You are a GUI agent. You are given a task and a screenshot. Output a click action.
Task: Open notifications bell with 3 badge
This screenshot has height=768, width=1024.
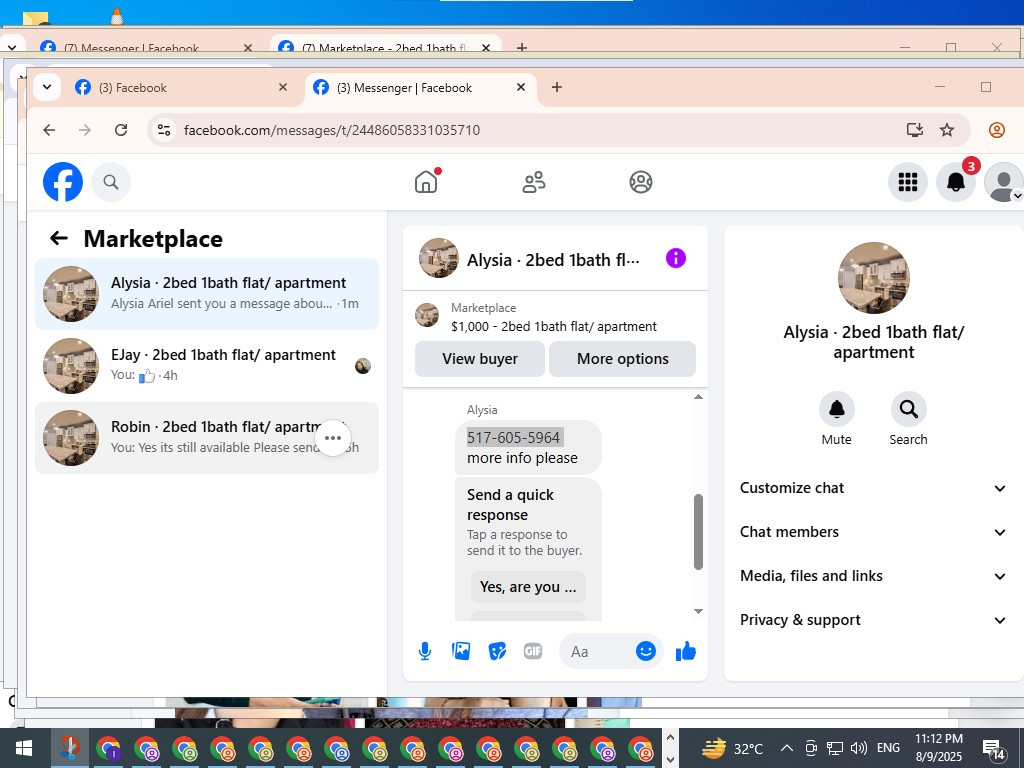tap(956, 182)
